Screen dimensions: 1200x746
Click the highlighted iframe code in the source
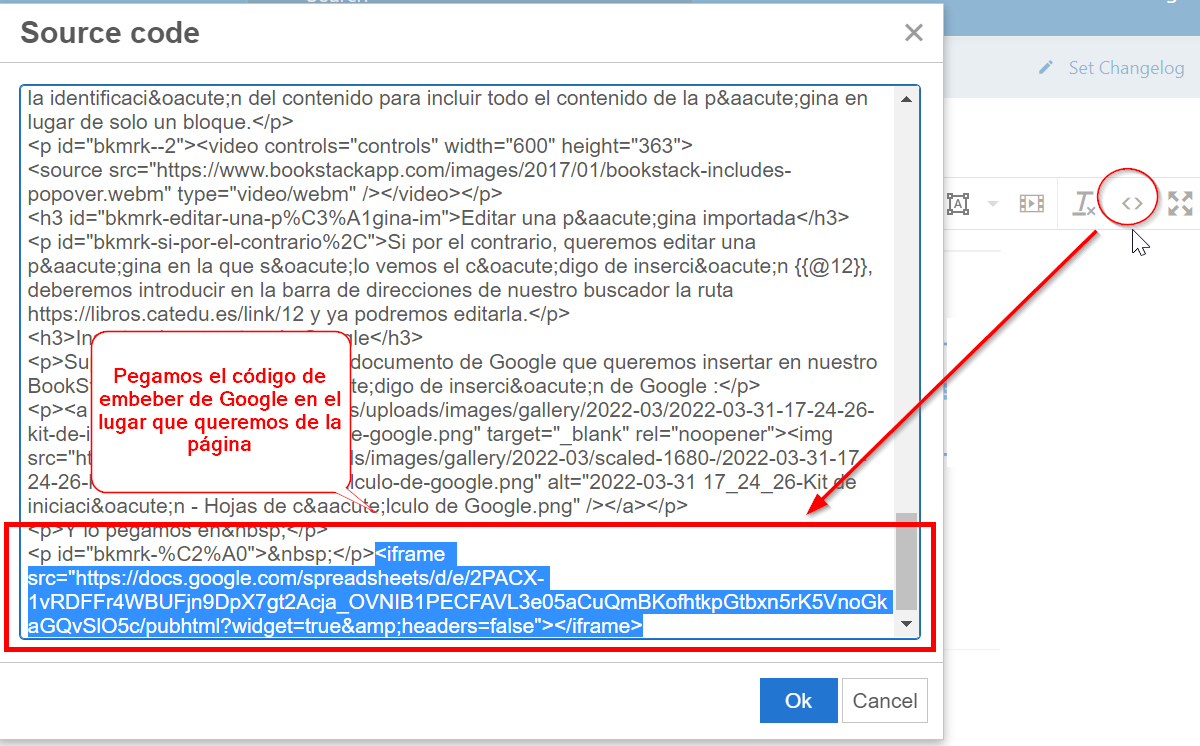(458, 589)
